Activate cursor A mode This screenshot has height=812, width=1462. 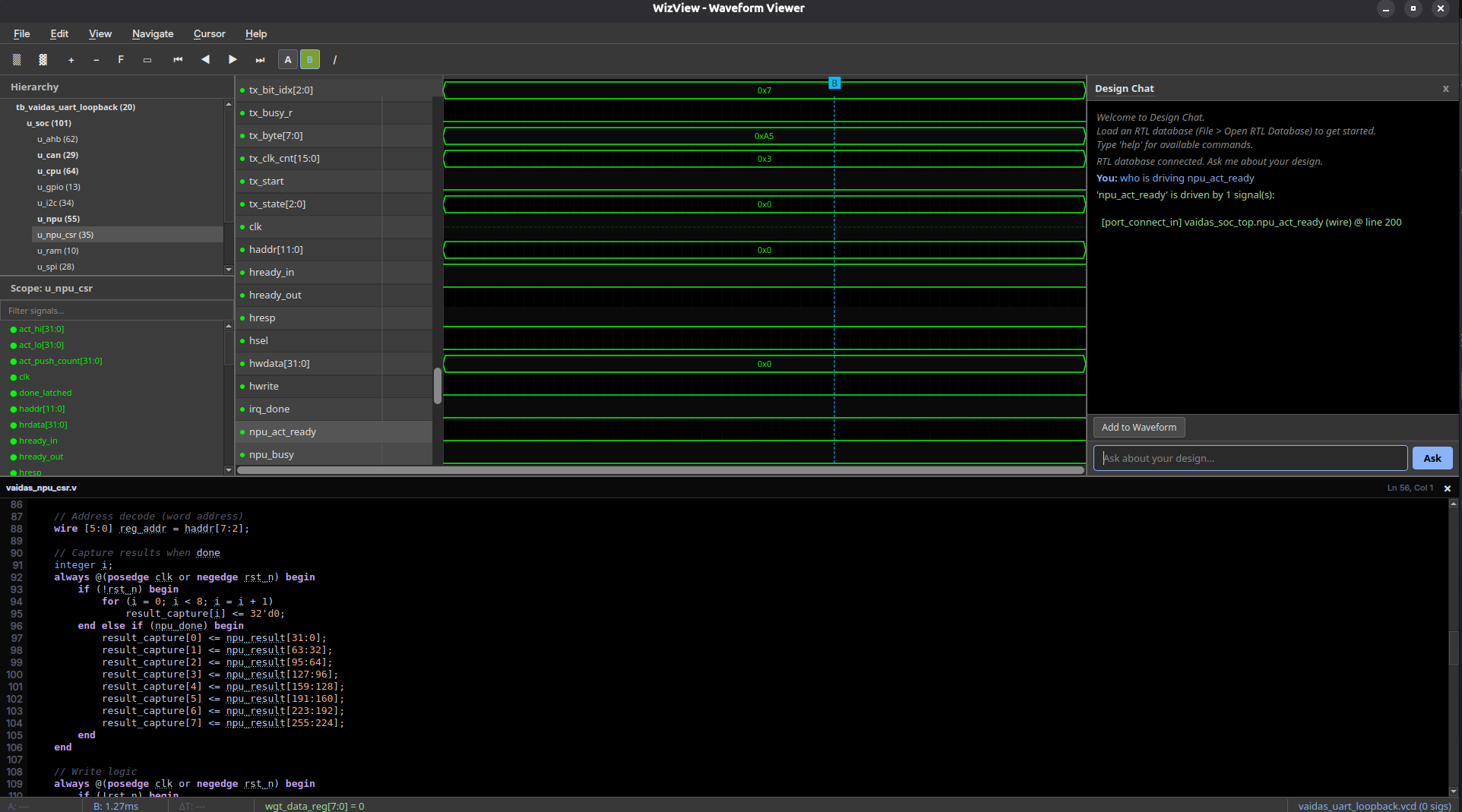click(x=287, y=59)
